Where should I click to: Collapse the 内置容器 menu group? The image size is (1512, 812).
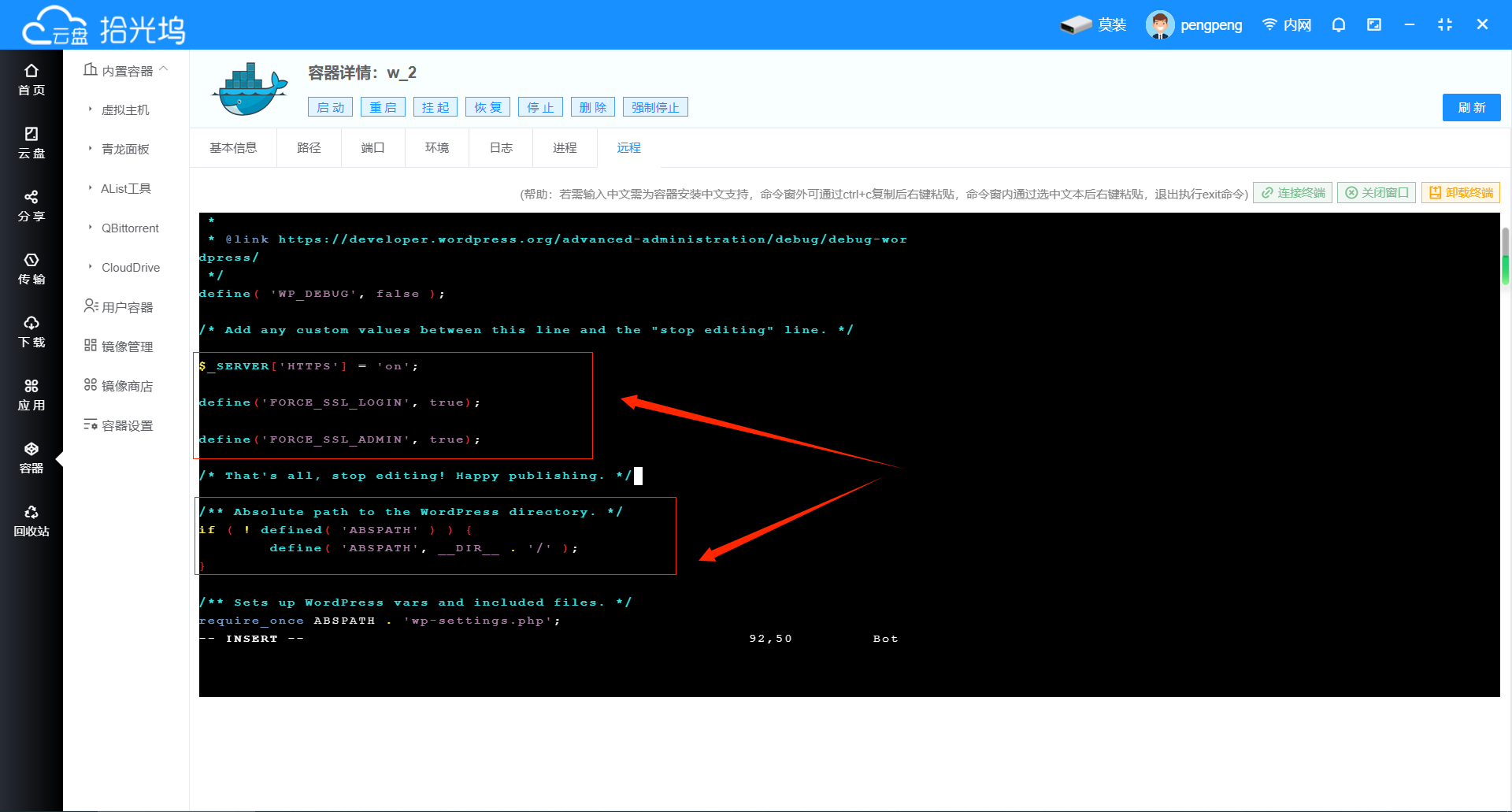[126, 70]
